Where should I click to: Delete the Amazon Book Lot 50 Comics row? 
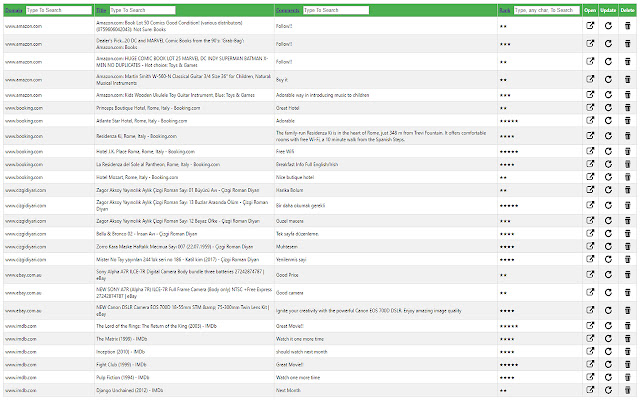coord(628,26)
